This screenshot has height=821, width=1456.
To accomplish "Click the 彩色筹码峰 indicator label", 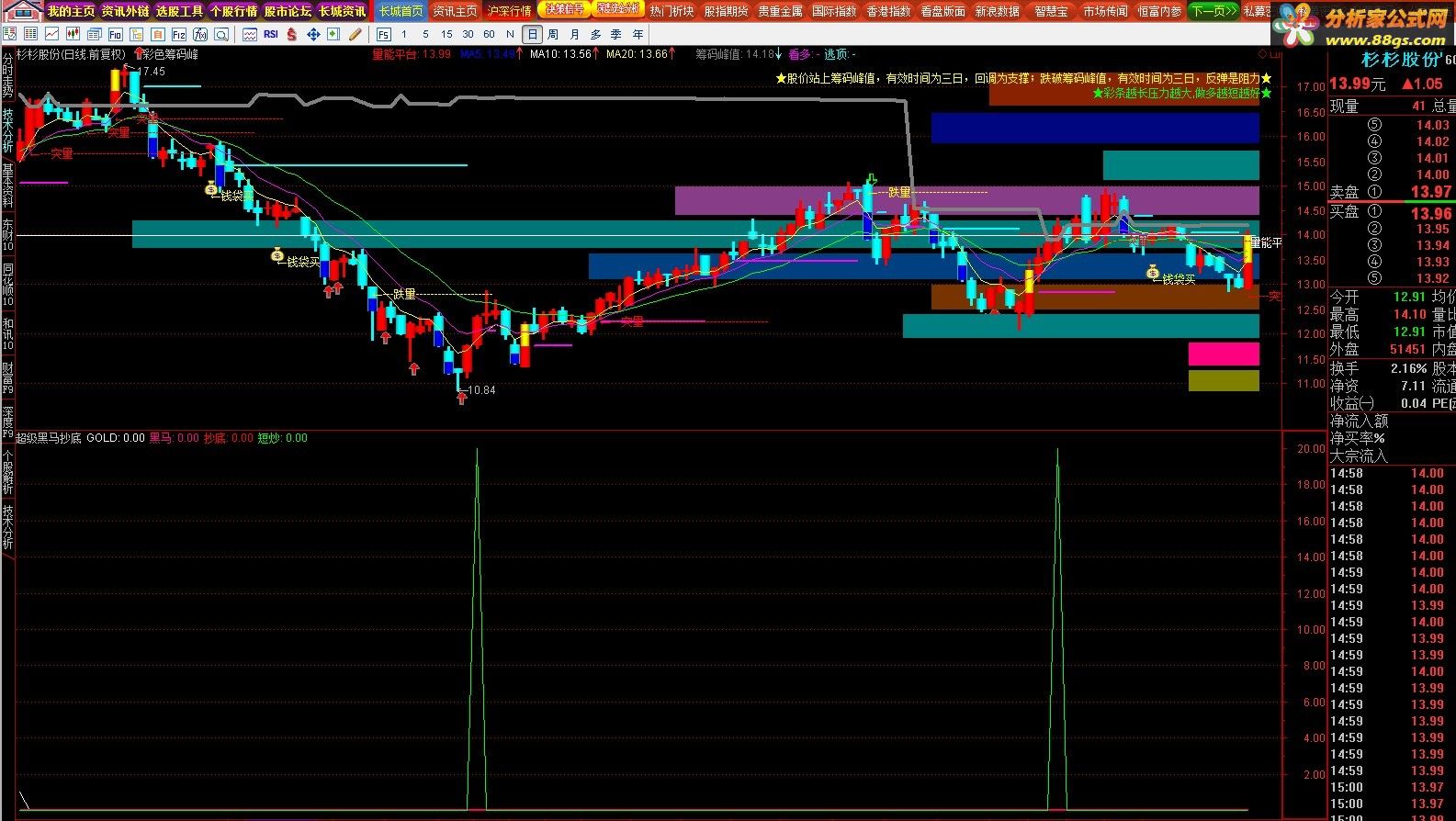I will [170, 54].
